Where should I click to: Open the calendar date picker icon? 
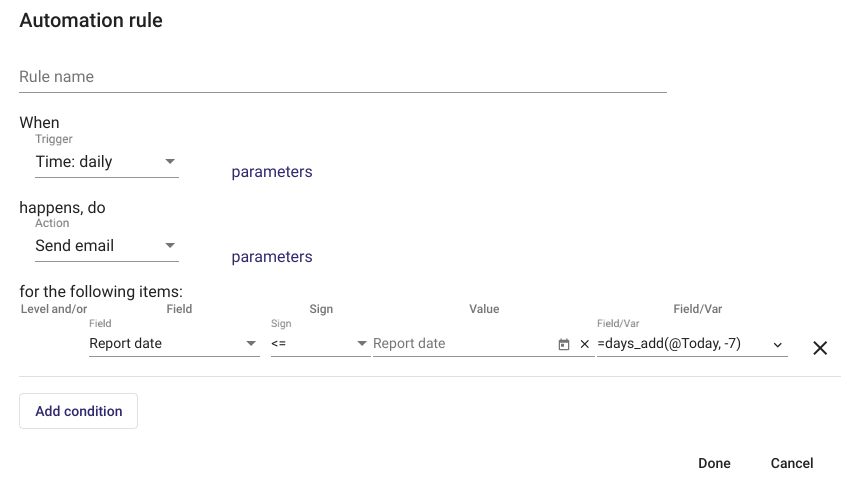point(563,344)
